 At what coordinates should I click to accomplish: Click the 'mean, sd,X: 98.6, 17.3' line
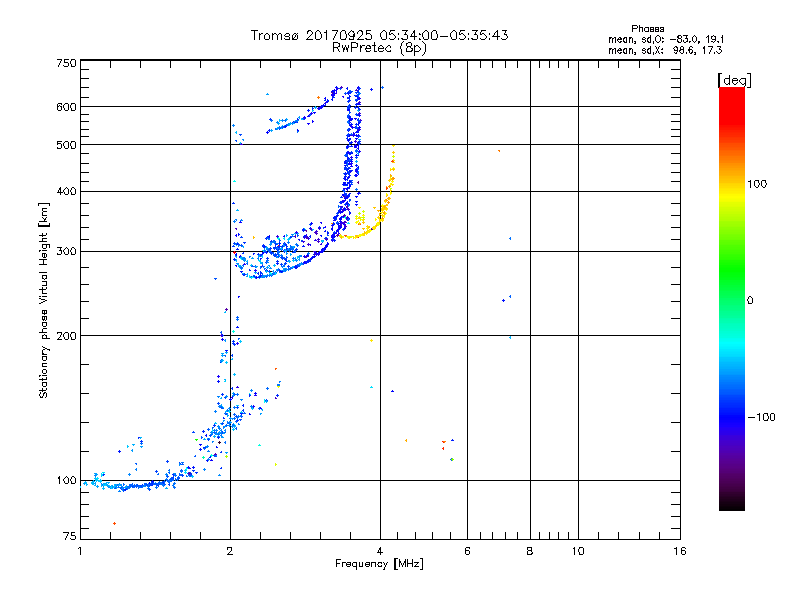pos(665,50)
